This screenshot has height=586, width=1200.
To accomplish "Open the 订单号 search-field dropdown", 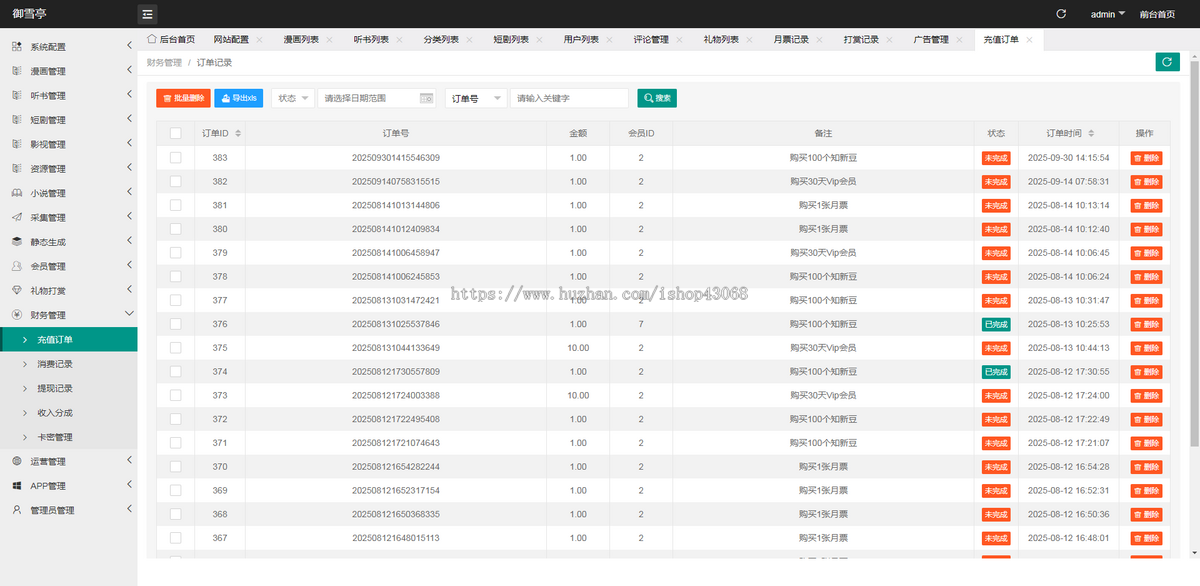I will tap(475, 98).
